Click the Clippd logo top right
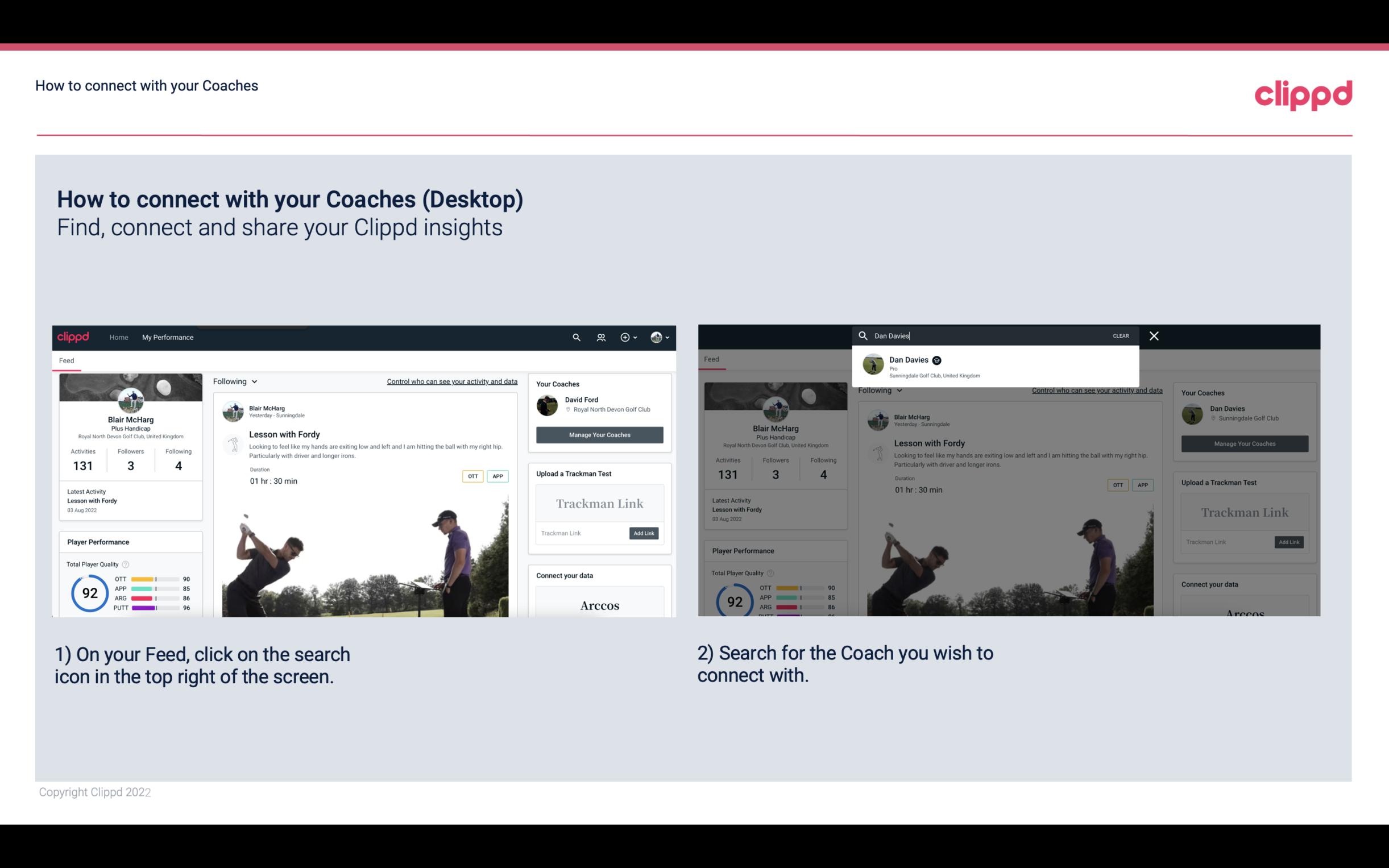 1303,93
